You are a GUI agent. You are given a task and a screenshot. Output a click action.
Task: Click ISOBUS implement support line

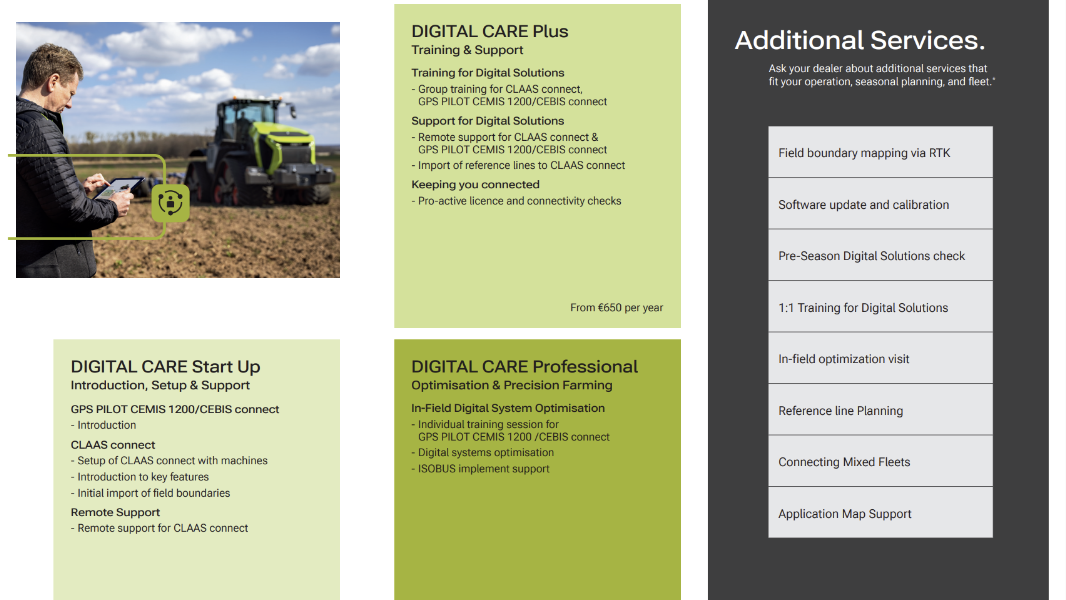click(x=481, y=469)
